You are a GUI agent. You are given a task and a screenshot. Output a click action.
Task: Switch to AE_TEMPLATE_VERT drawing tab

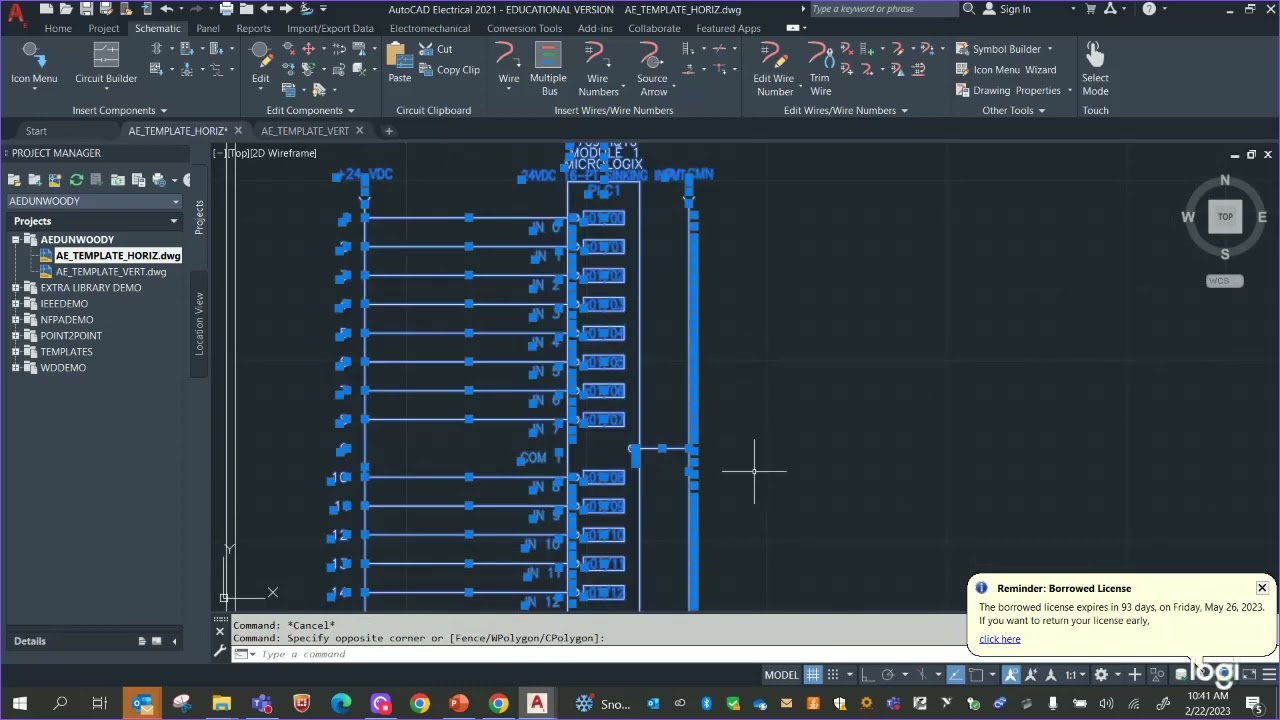click(305, 131)
